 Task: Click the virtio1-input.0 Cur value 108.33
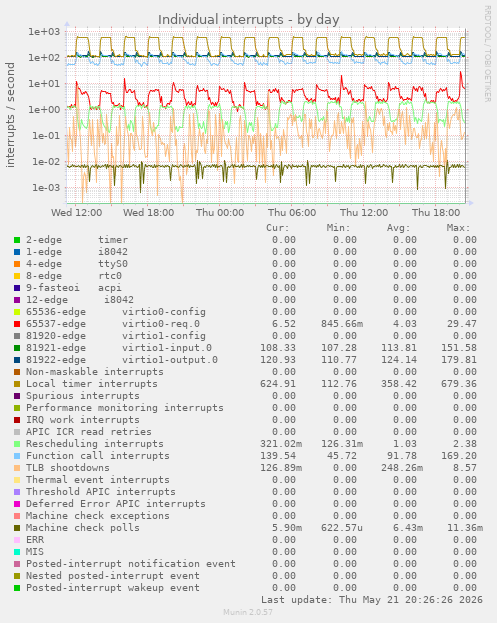(278, 348)
